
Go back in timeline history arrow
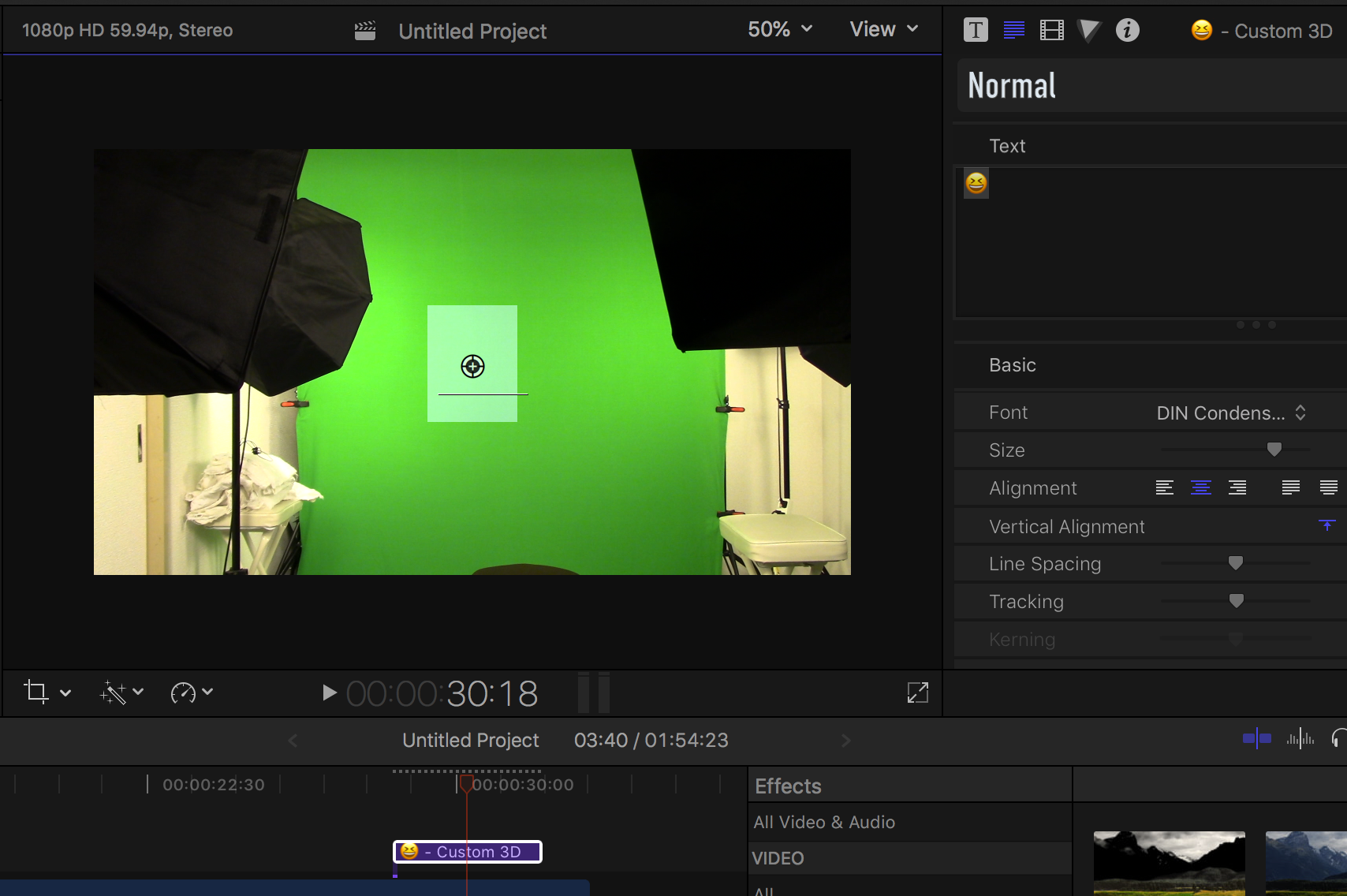point(293,740)
